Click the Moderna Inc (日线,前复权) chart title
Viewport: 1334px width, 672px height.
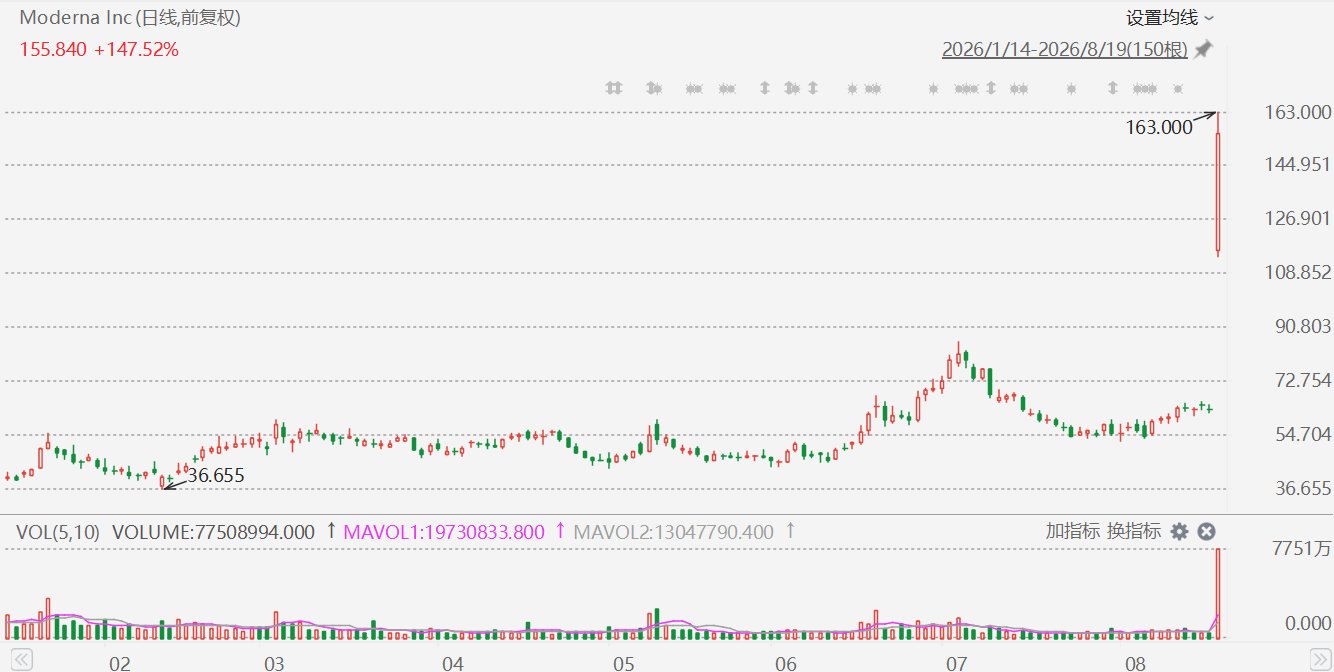pos(130,18)
